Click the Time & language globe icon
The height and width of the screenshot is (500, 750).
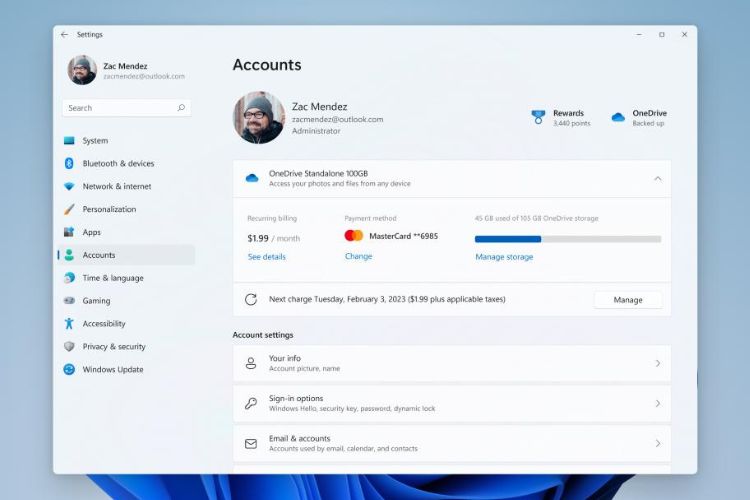pyautogui.click(x=69, y=278)
